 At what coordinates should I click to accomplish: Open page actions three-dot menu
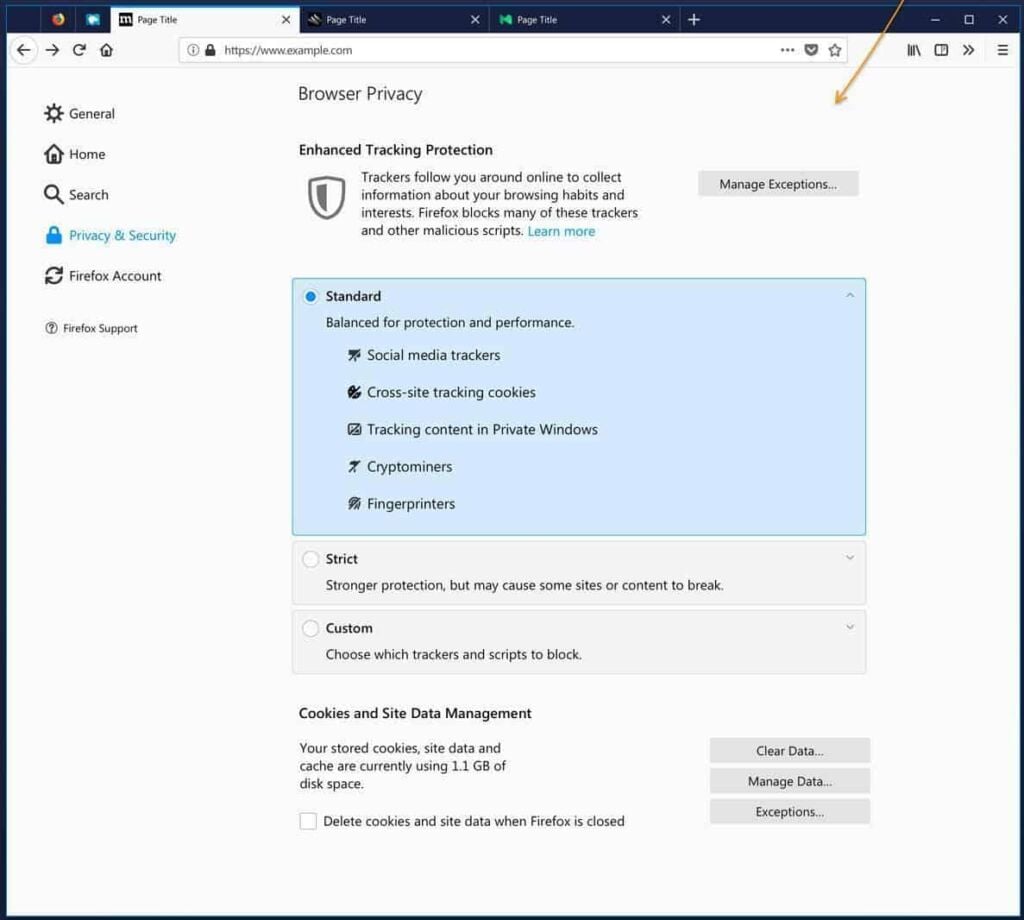(787, 50)
